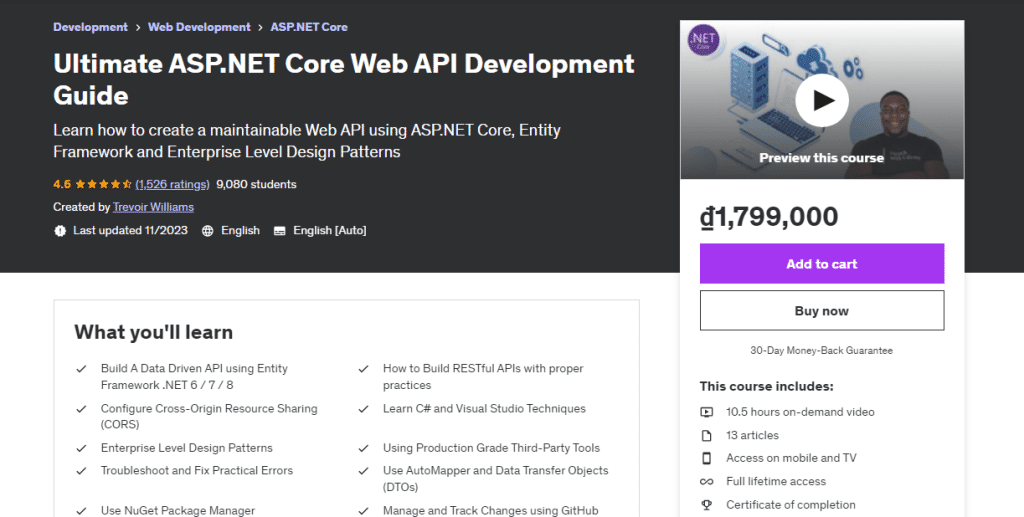Click checkmark beside Using Production Grade Third-Party Tools
The height and width of the screenshot is (517, 1024).
tap(364, 448)
